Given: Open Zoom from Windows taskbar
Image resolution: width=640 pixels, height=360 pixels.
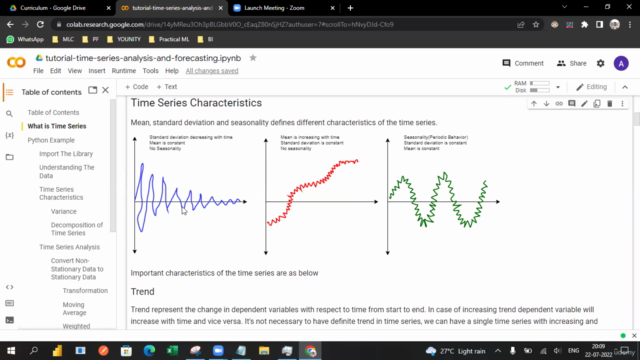Looking at the screenshot, I should coord(218,351).
